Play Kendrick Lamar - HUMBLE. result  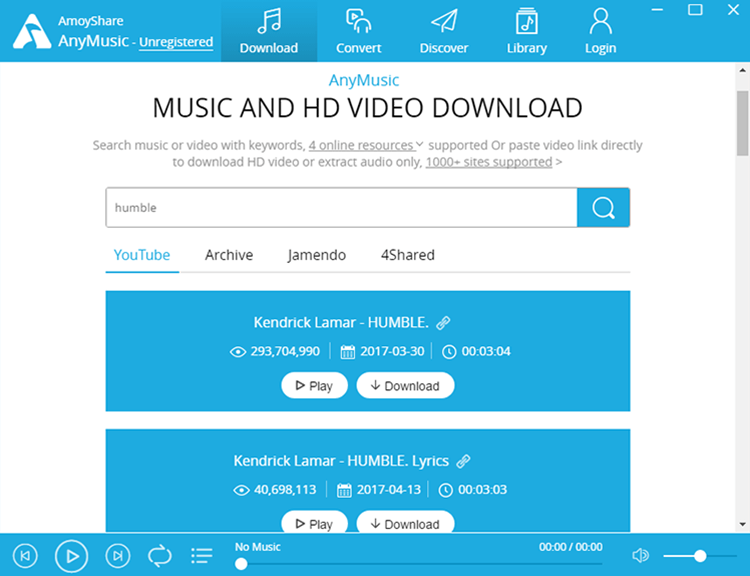pyautogui.click(x=314, y=386)
